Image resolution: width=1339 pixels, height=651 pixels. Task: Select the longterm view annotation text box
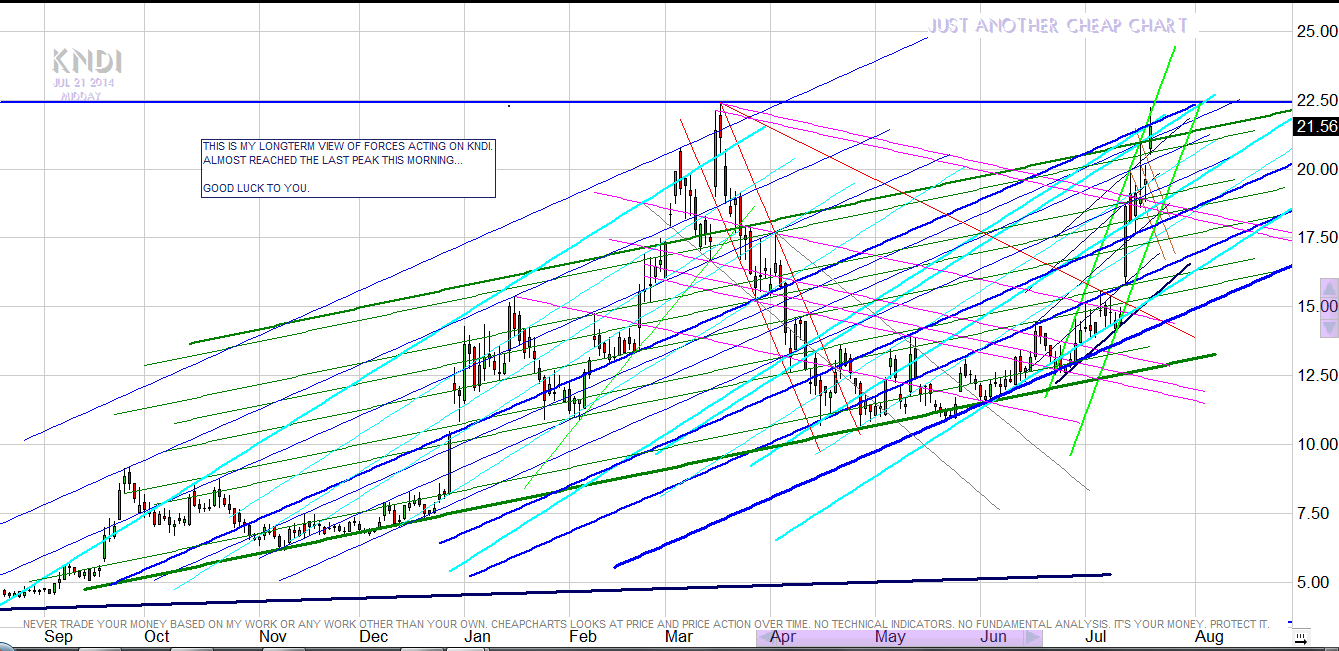pos(348,168)
